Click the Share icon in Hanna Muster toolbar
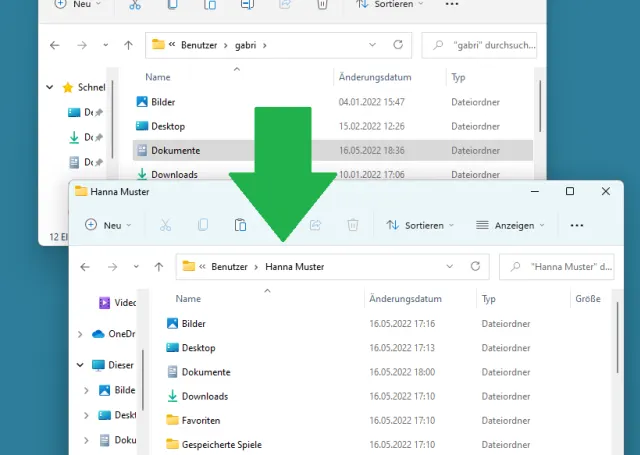The width and height of the screenshot is (640, 455). click(315, 225)
